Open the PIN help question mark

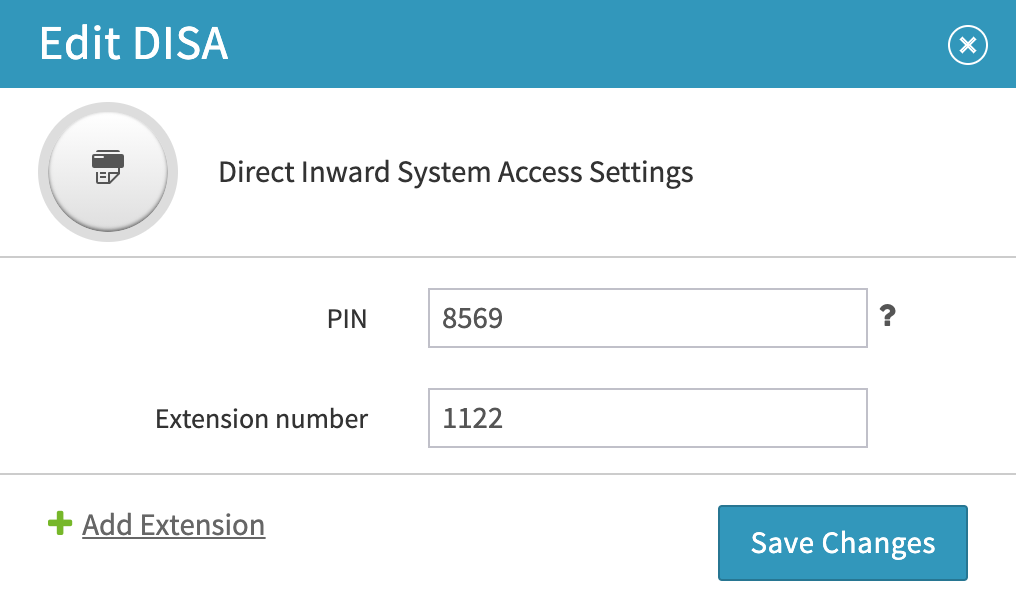point(888,316)
